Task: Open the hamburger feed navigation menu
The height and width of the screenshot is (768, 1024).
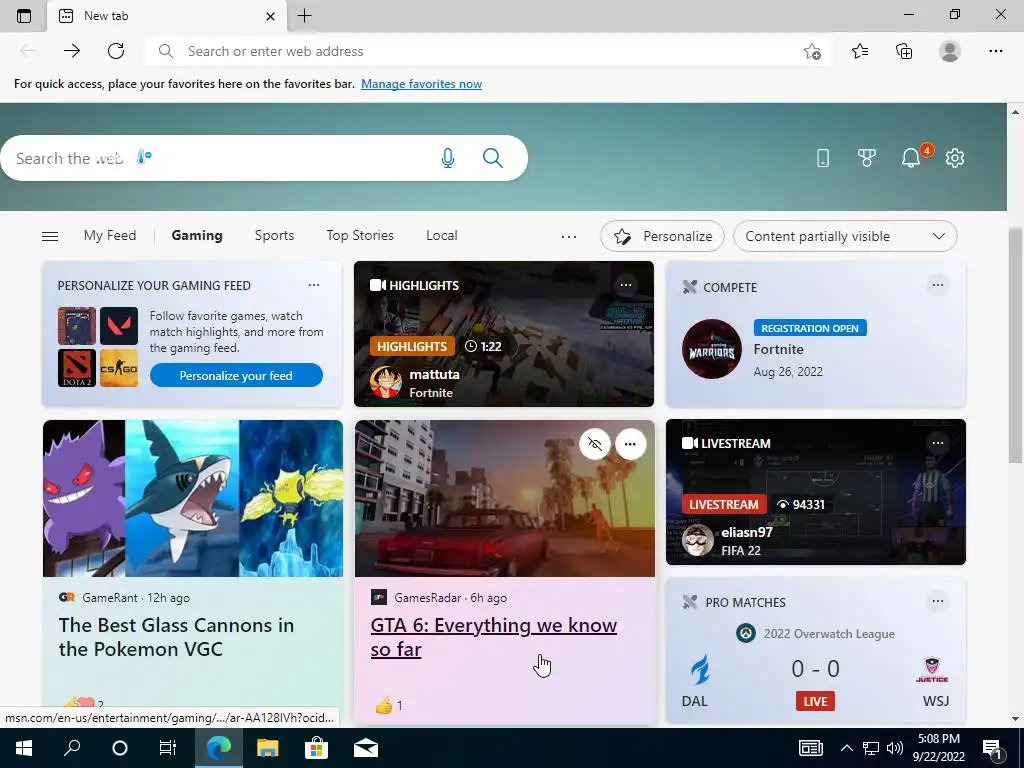Action: (x=50, y=236)
